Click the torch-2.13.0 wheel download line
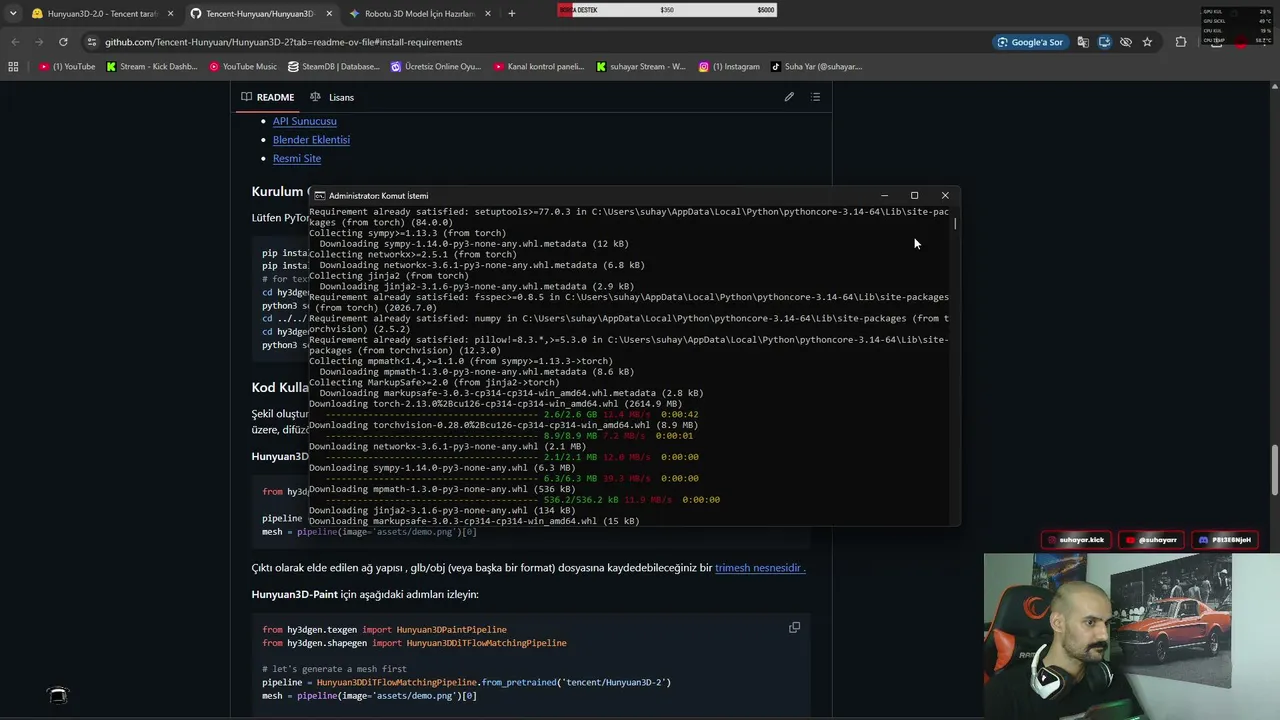Screen dimensions: 1280x720 point(496,404)
